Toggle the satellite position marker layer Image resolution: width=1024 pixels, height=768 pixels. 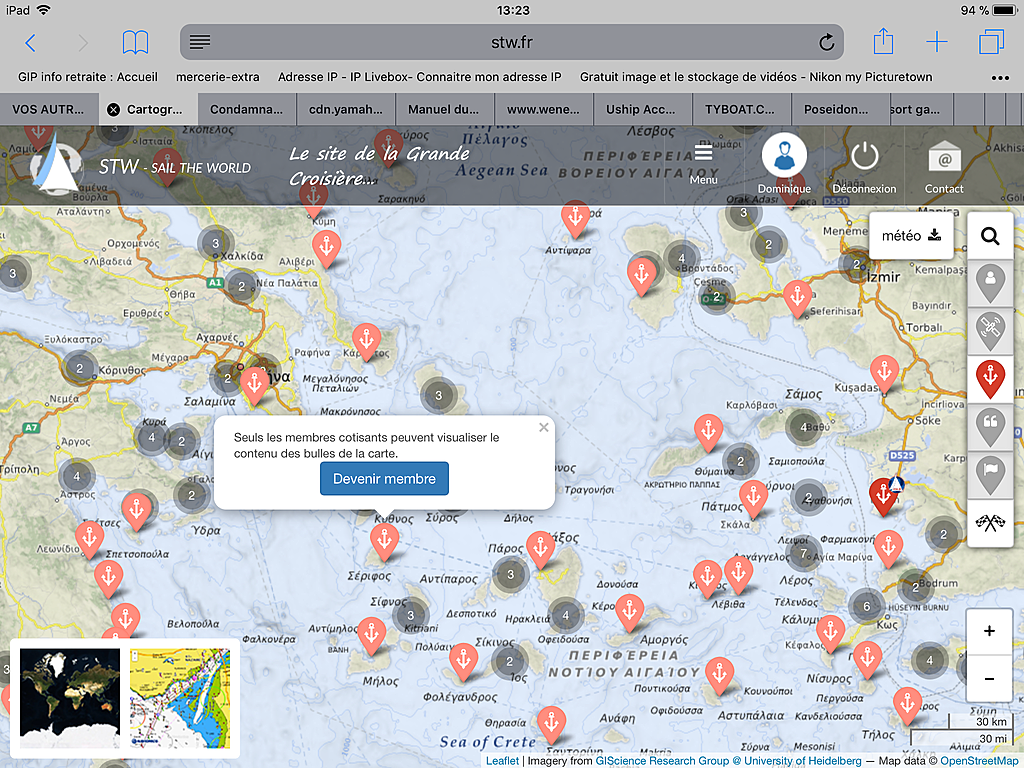tap(990, 332)
